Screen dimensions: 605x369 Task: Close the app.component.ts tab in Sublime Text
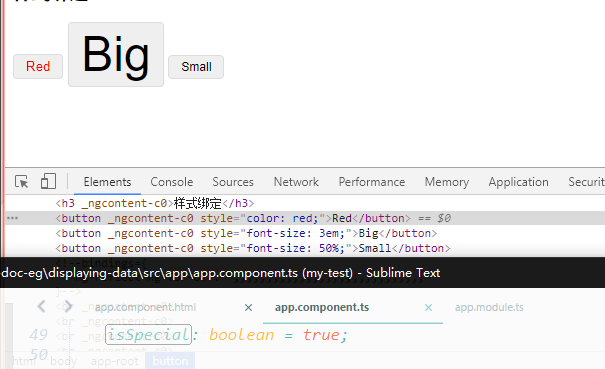tap(428, 308)
